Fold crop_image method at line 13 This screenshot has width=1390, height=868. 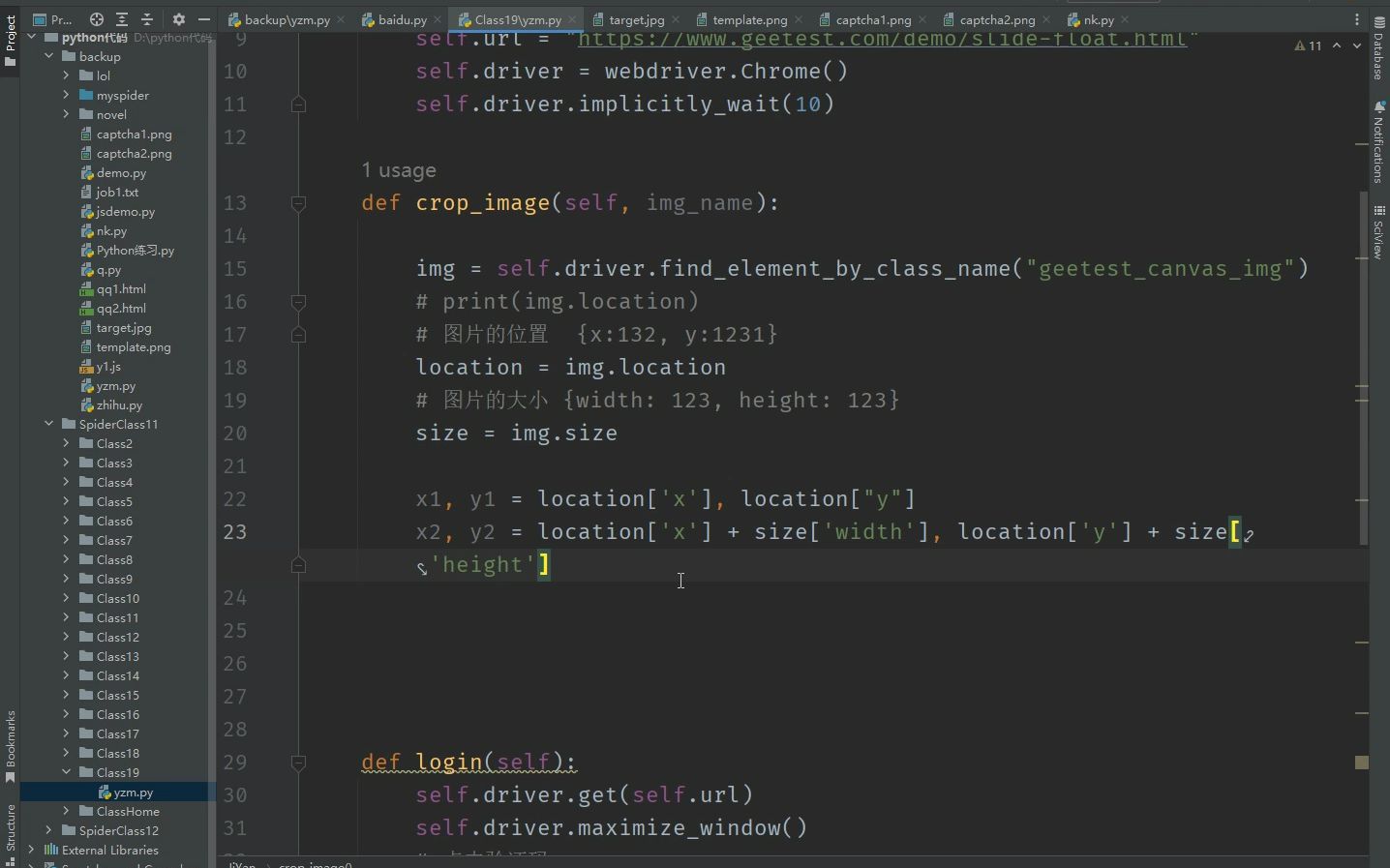298,203
